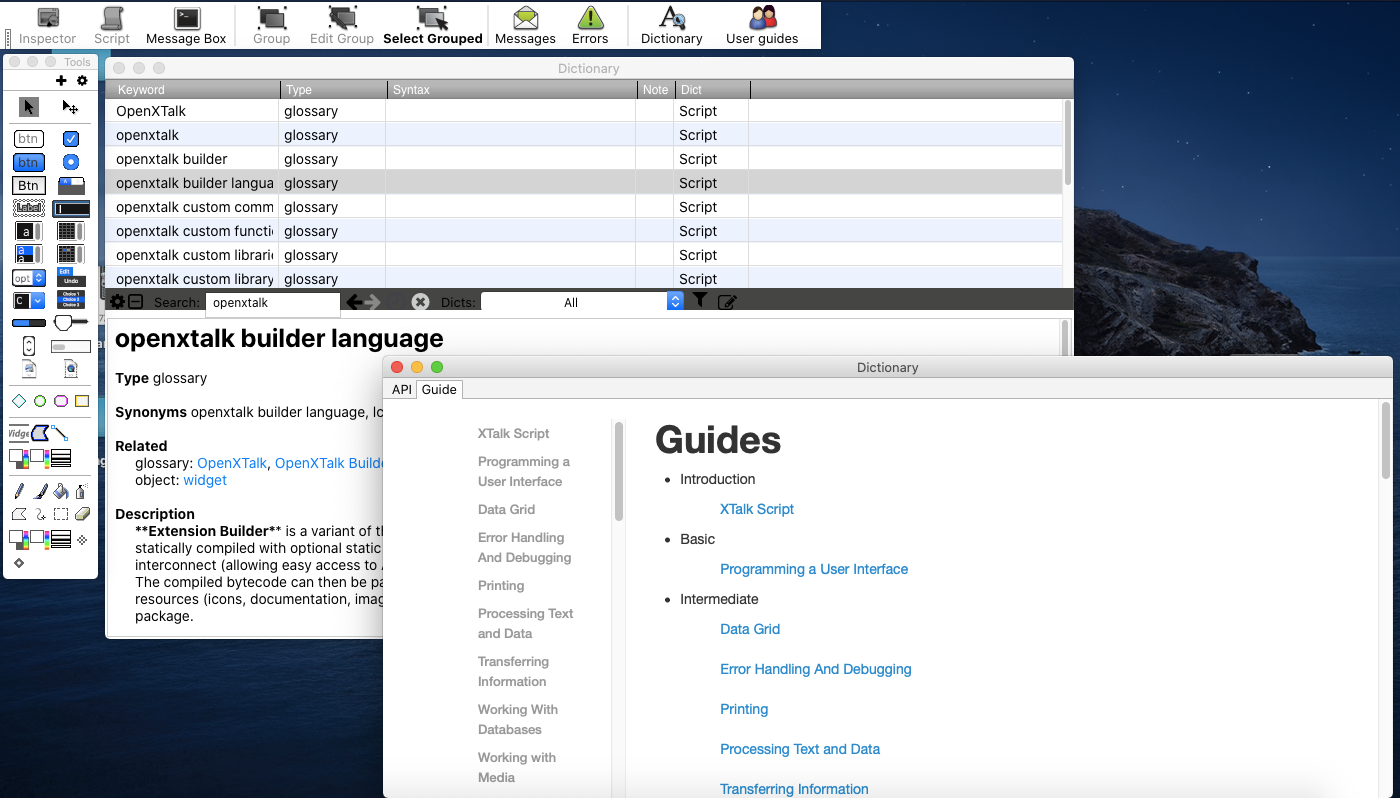Pick the 'opt' option menu control

tap(29, 278)
